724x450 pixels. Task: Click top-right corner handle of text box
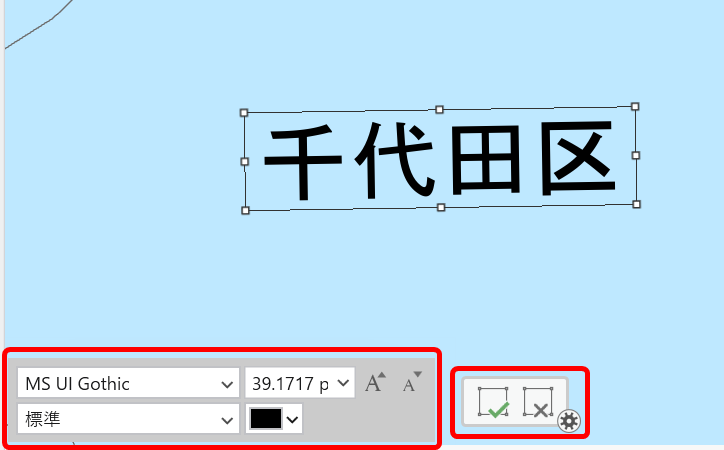point(635,107)
